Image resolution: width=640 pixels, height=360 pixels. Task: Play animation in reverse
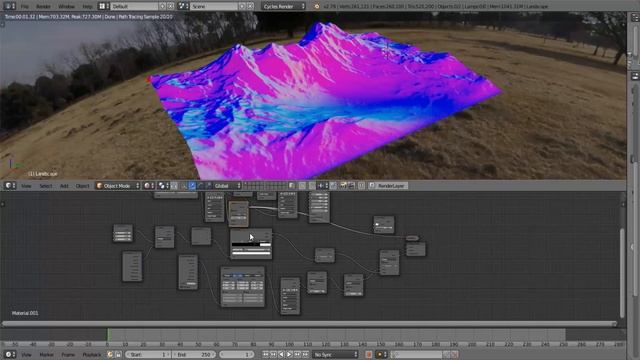(281, 354)
